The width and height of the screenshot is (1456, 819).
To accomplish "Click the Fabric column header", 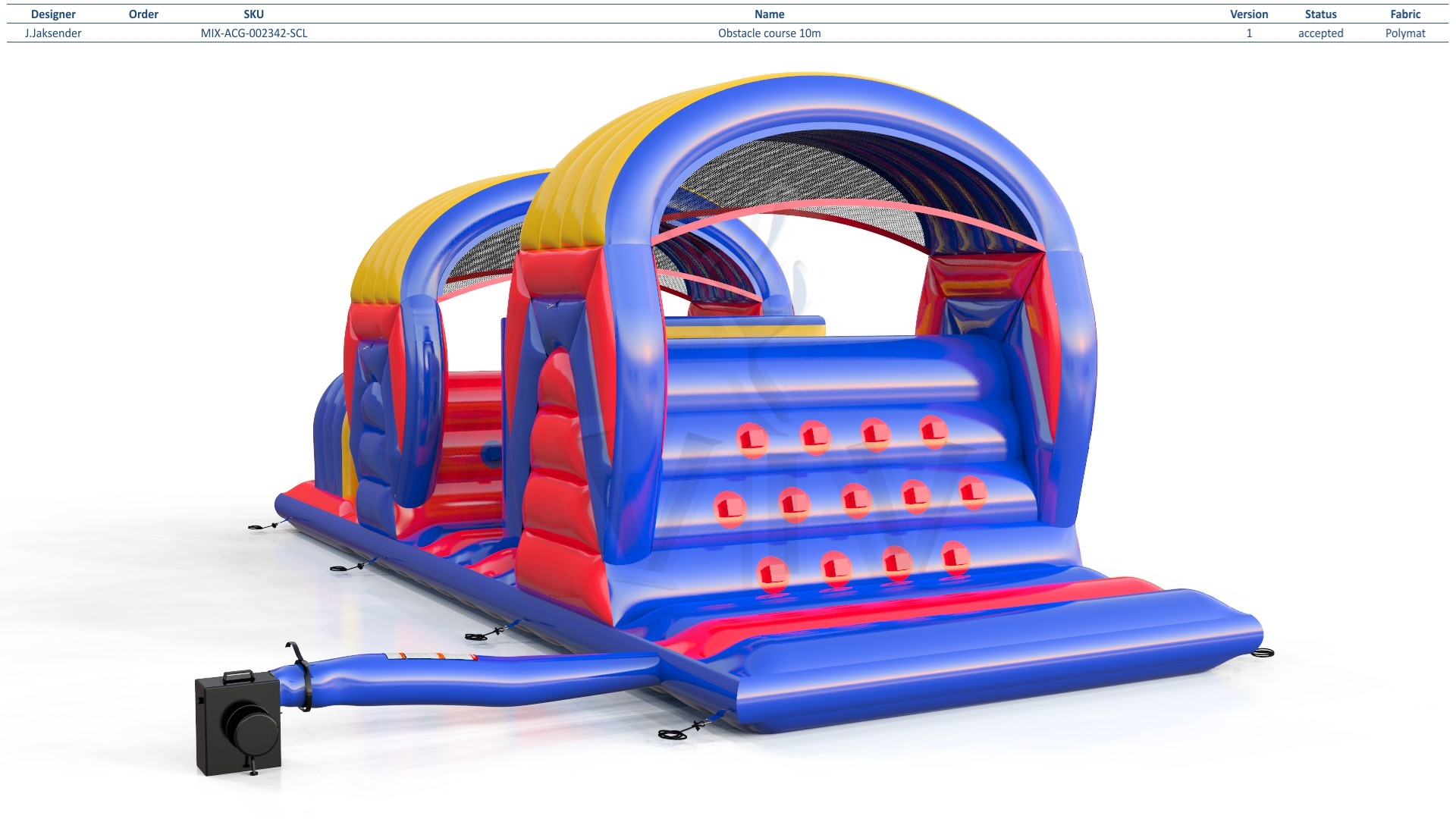I will (x=1405, y=14).
